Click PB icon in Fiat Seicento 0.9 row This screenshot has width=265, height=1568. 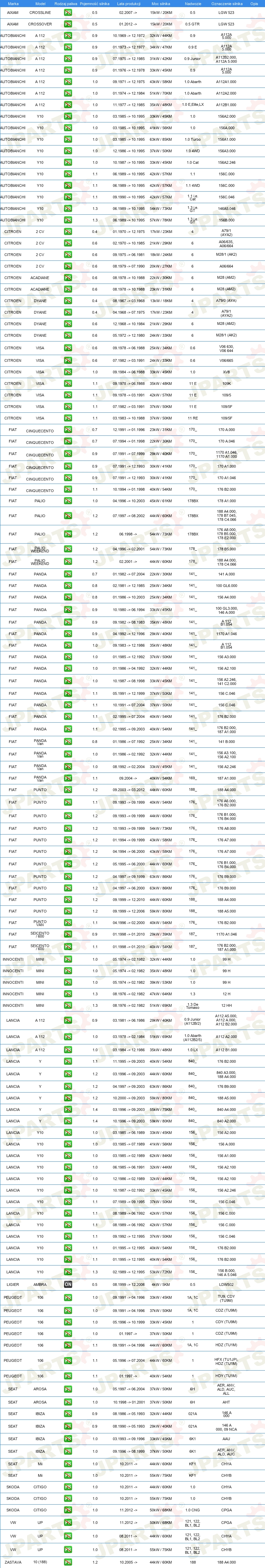68,934
